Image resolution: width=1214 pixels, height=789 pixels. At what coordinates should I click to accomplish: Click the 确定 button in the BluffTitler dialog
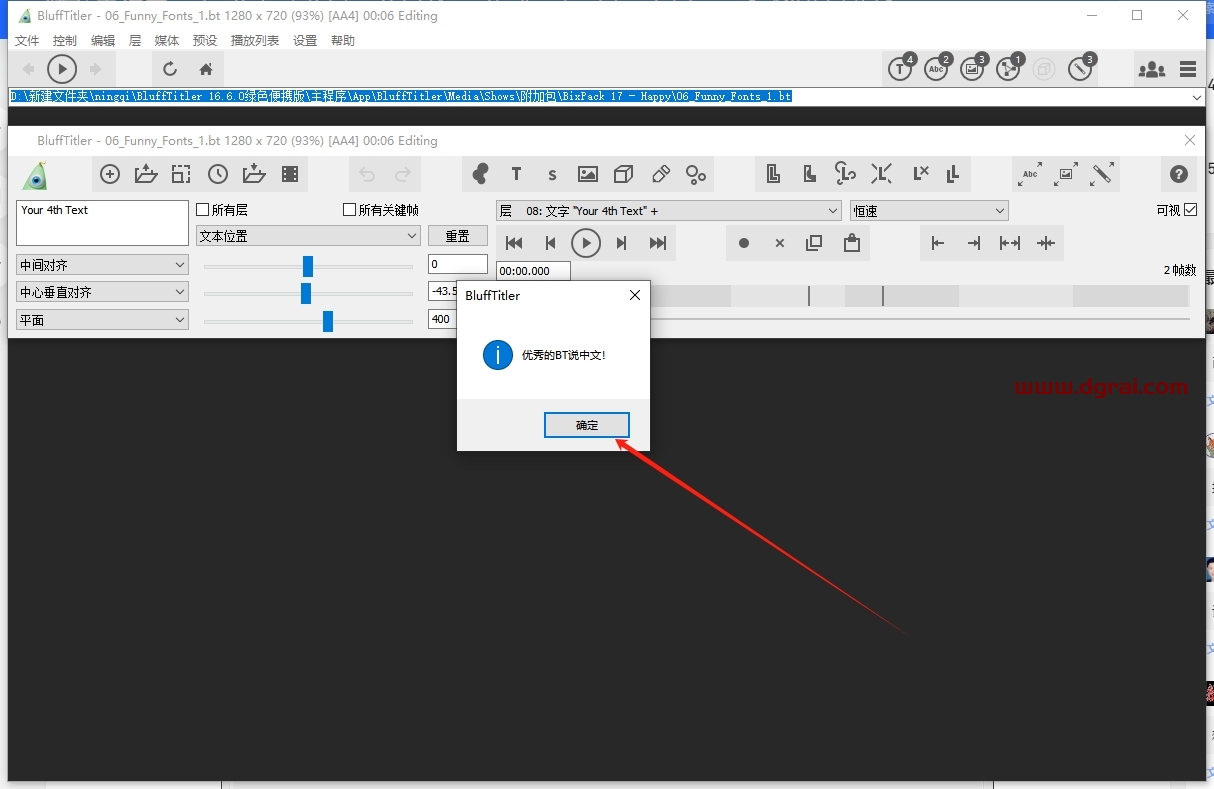587,425
